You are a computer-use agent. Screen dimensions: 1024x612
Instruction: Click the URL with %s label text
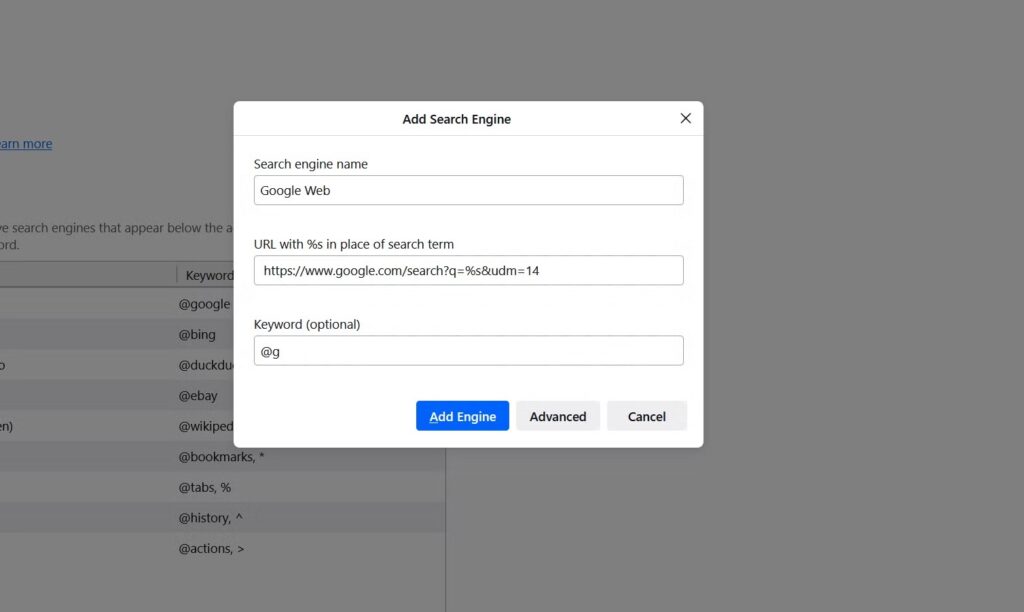354,244
